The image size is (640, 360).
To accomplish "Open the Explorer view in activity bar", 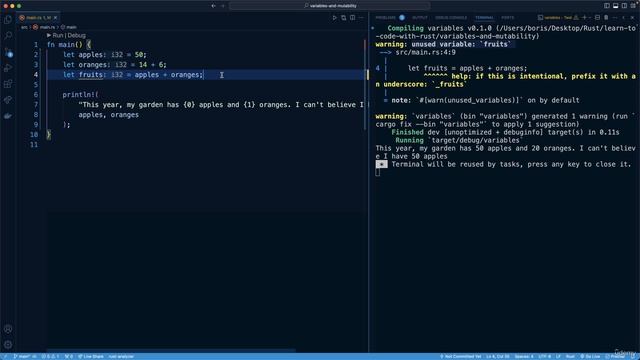I will tap(8, 20).
